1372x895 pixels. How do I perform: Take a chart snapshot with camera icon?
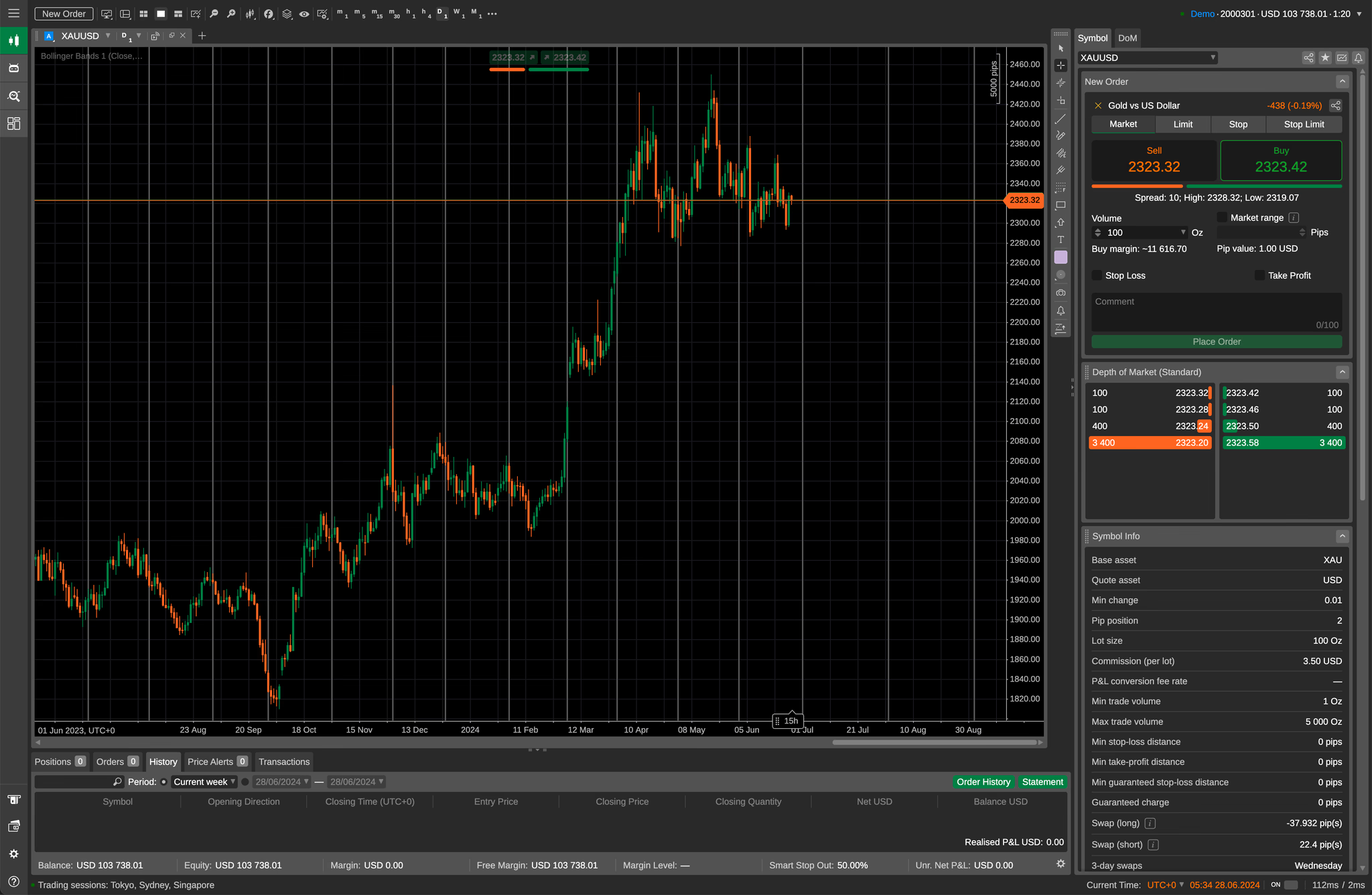[1061, 292]
